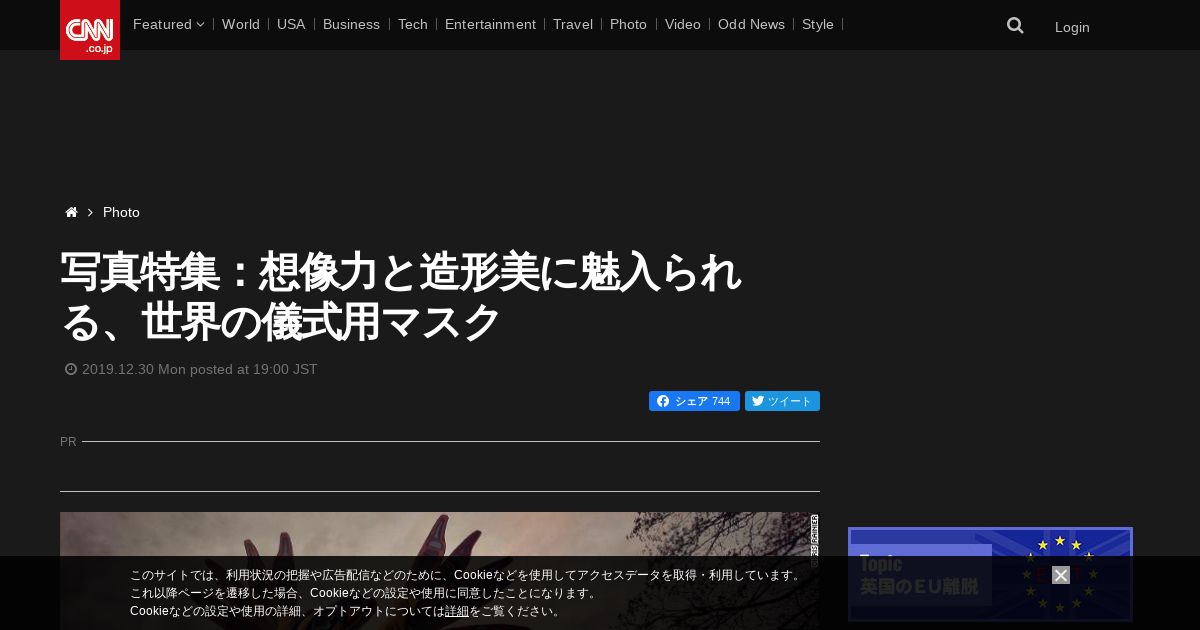Click Photo in the breadcrumb
Screen dimensions: 1200x630
(x=121, y=212)
